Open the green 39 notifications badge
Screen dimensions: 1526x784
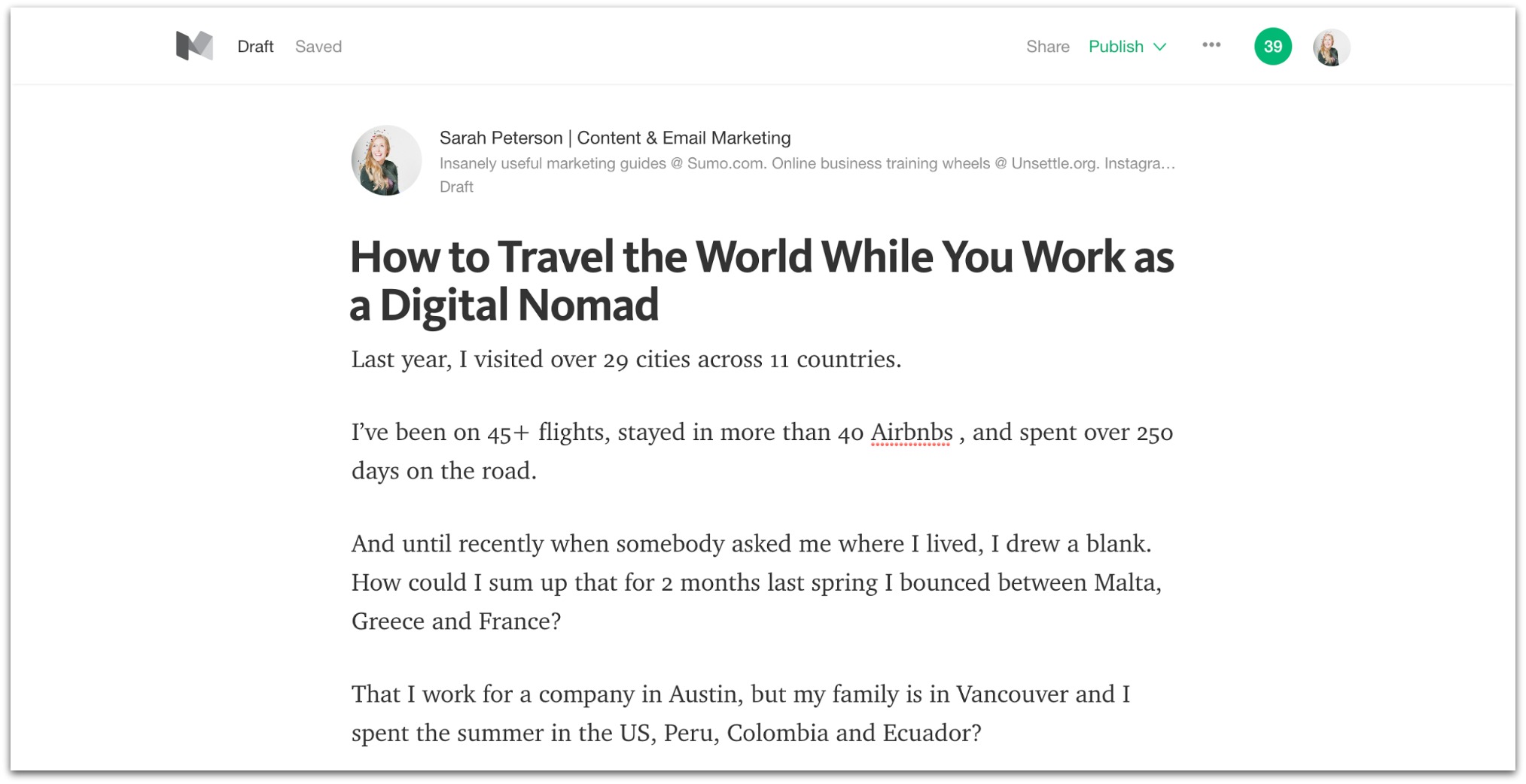pos(1272,47)
